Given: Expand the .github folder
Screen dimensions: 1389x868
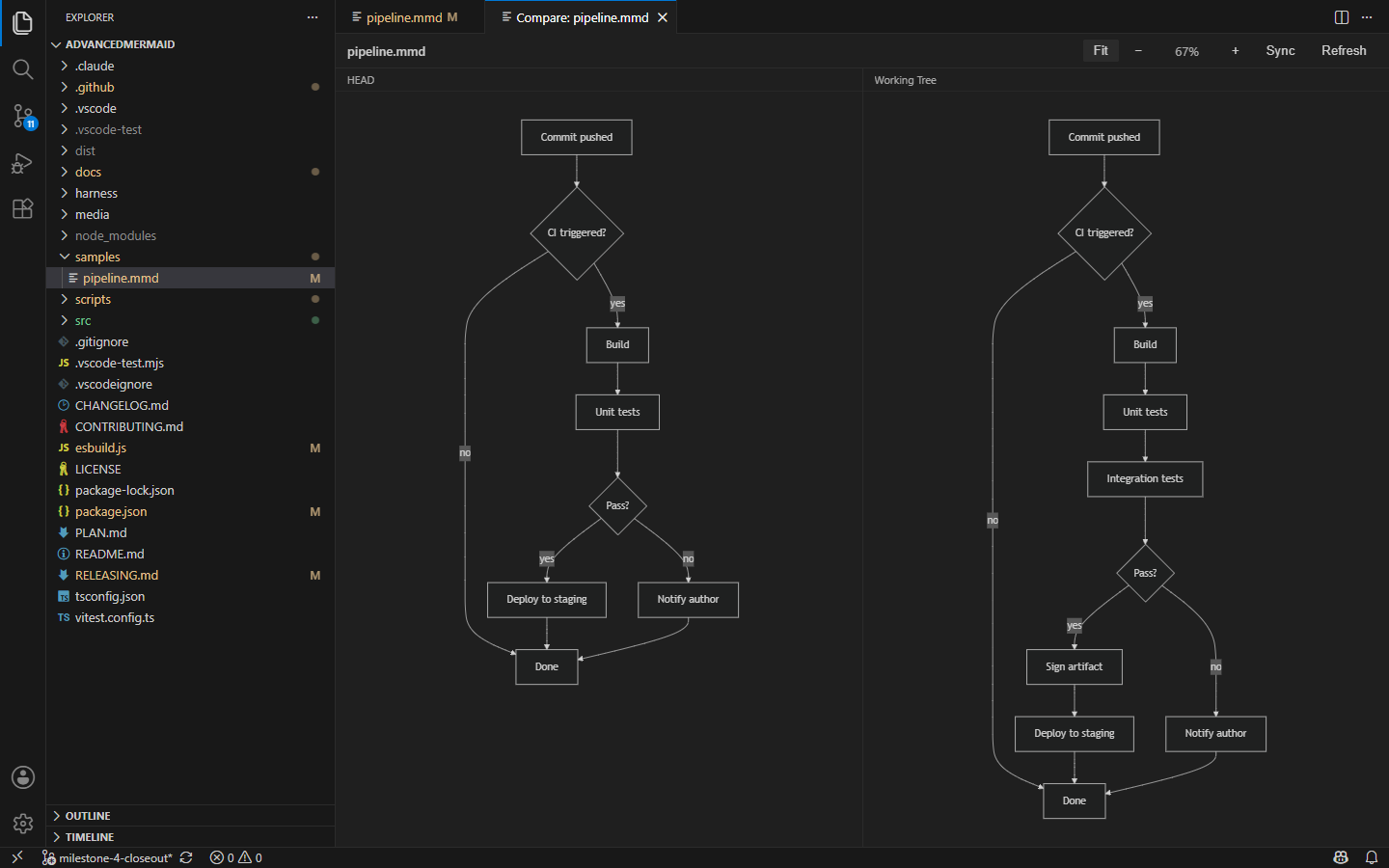Looking at the screenshot, I should 190,87.
